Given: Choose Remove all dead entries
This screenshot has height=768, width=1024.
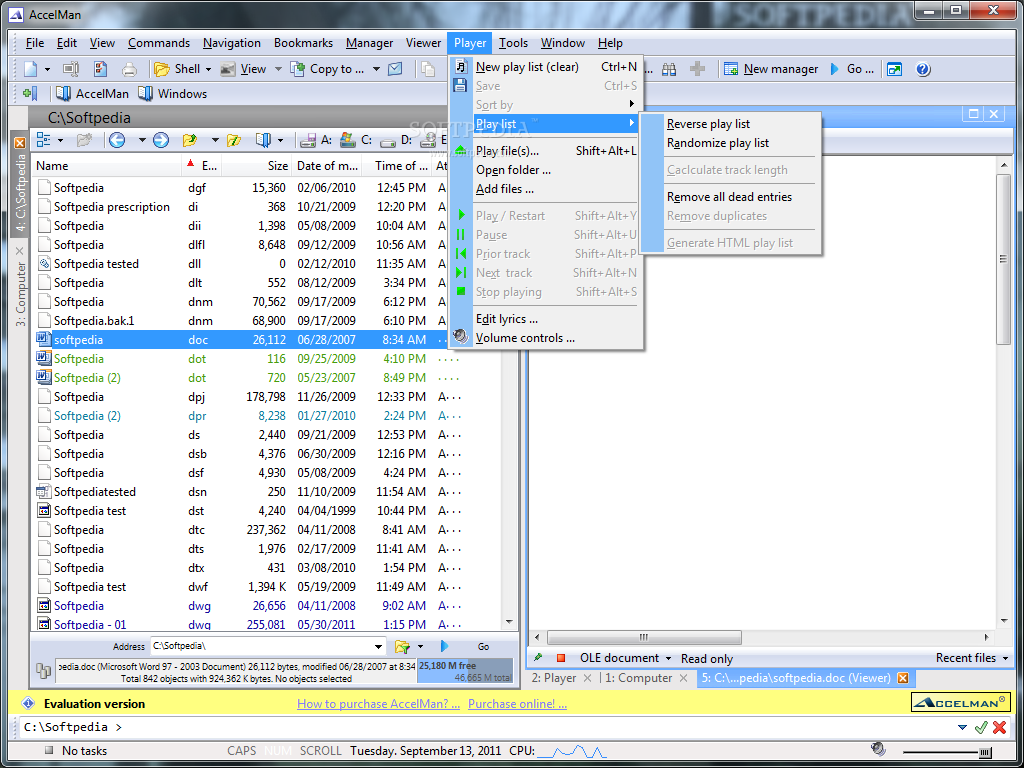Looking at the screenshot, I should pos(729,197).
